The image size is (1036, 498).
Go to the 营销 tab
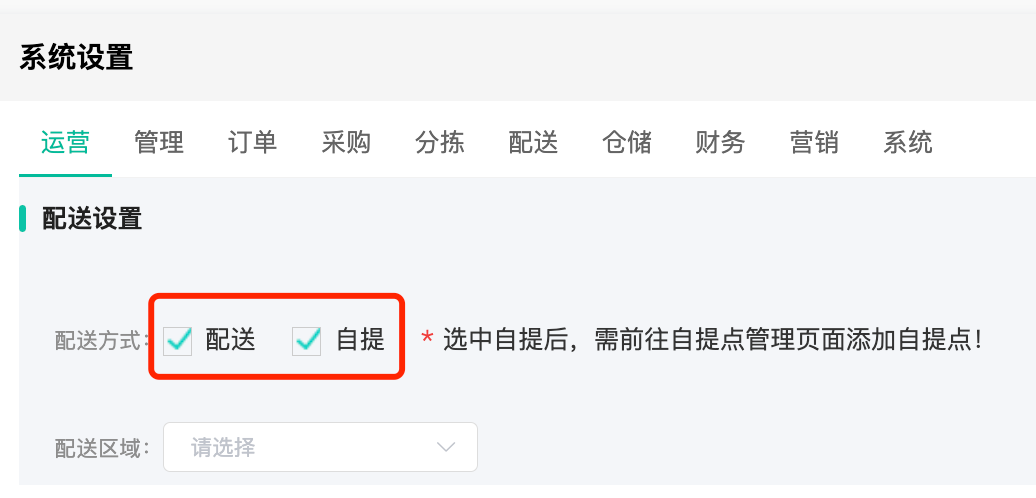tap(814, 142)
